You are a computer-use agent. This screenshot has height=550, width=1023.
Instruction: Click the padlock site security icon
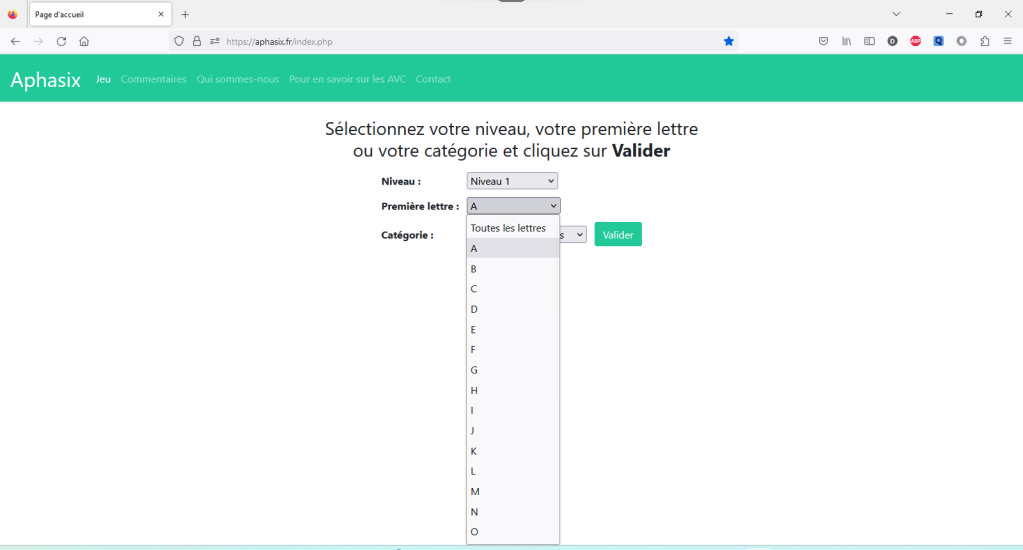coord(197,41)
